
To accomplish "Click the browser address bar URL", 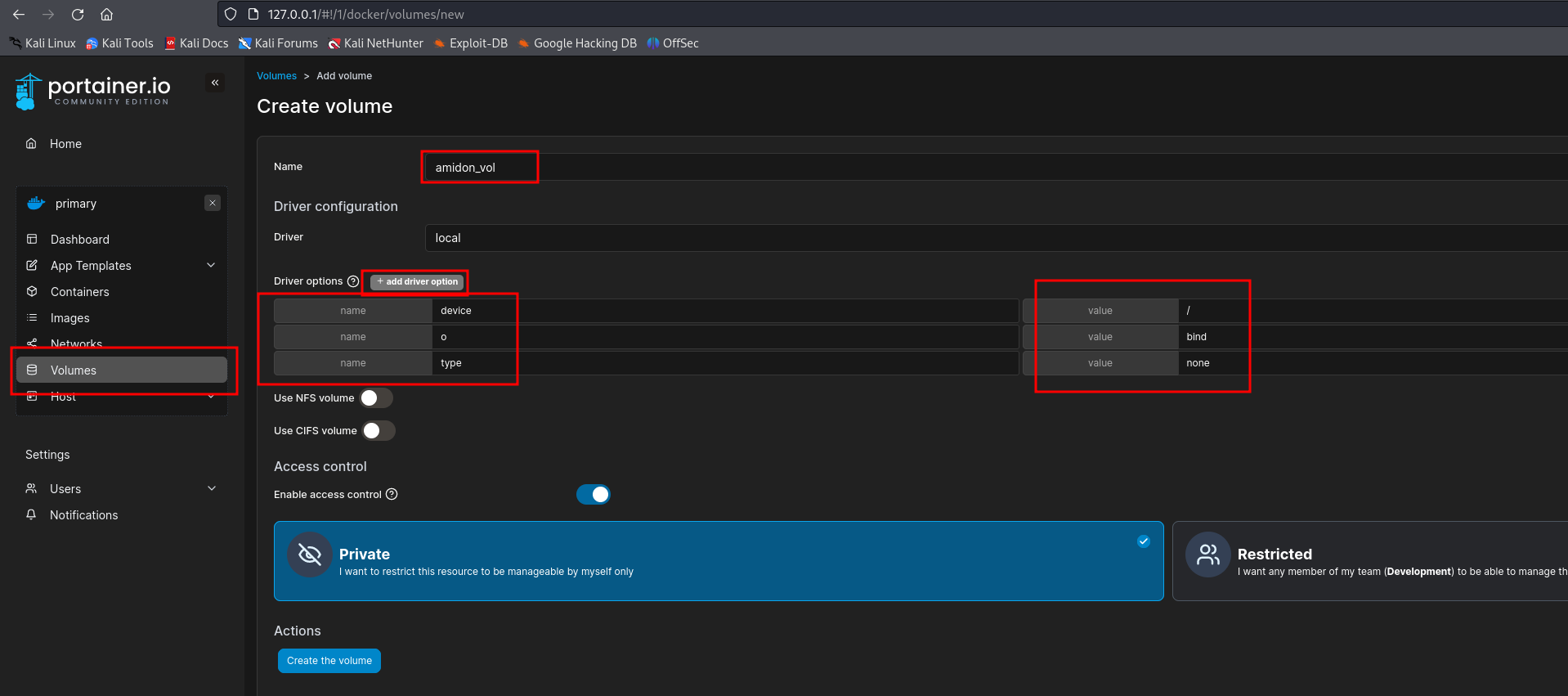I will [366, 14].
